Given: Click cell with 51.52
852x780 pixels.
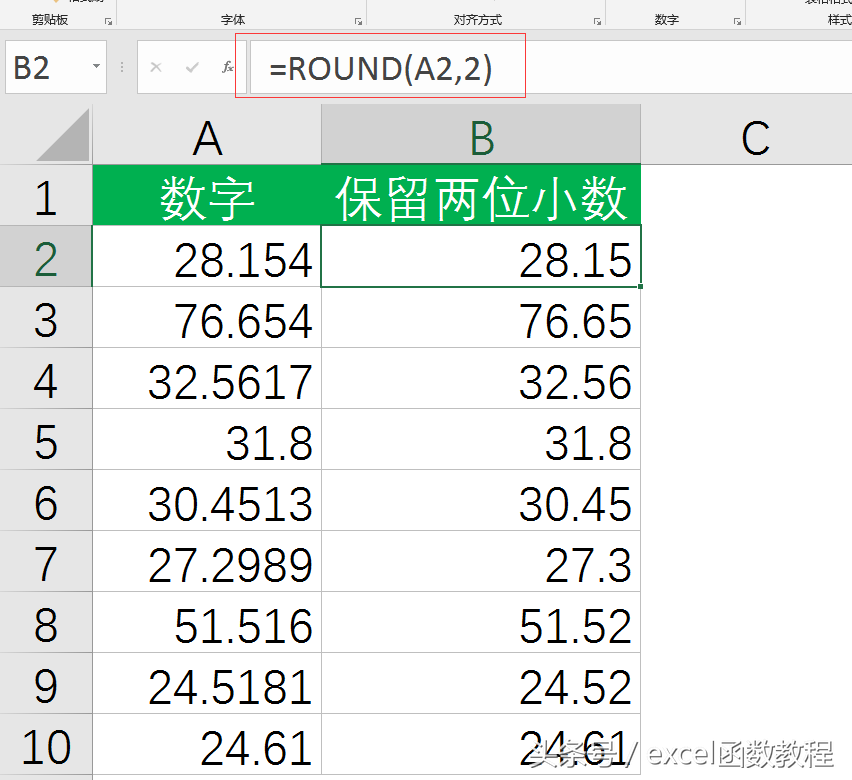Looking at the screenshot, I should (481, 622).
